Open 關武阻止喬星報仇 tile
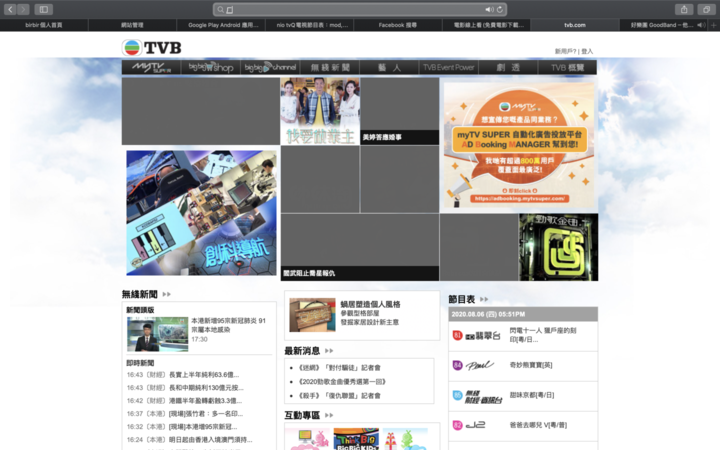This screenshot has height=450, width=720. [360, 247]
